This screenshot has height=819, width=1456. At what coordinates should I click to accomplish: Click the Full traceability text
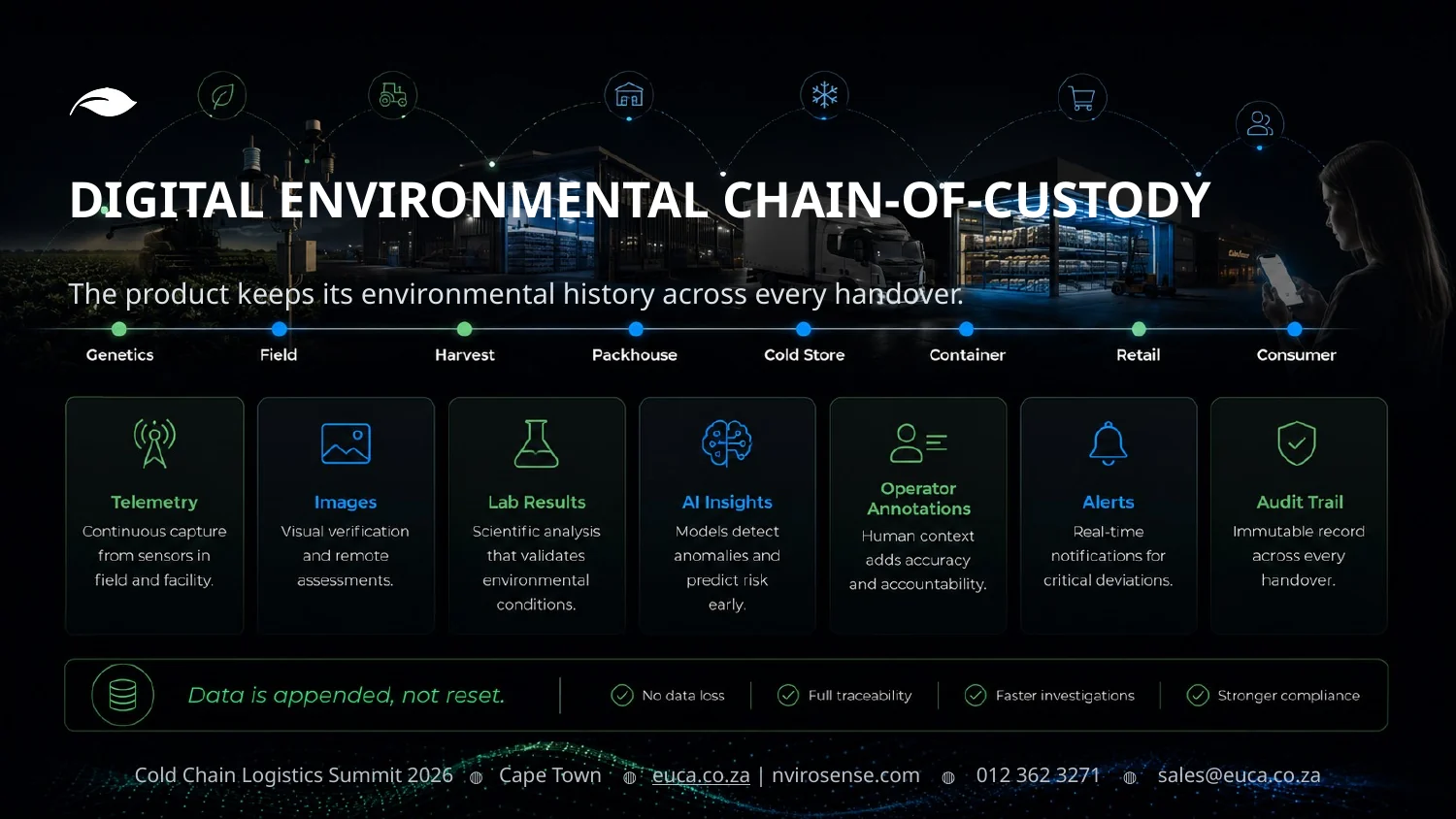[860, 696]
